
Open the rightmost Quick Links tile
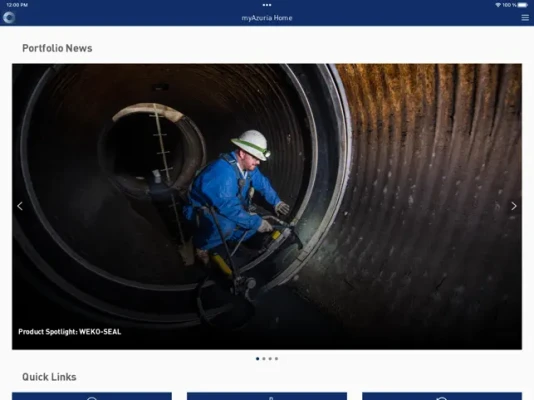point(442,396)
